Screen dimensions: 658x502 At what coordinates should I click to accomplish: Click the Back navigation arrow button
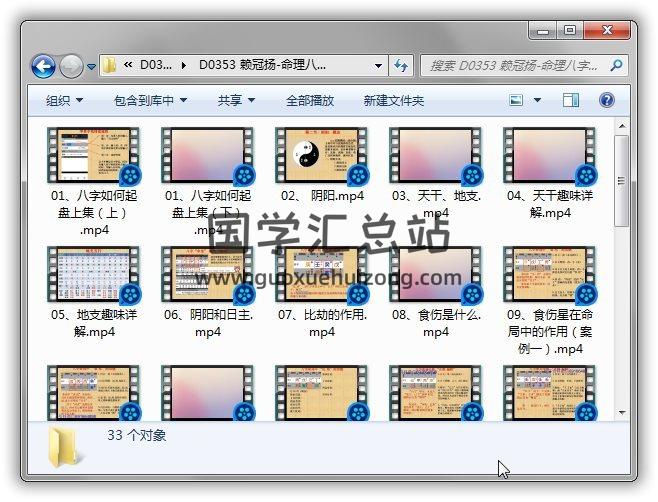tap(43, 66)
